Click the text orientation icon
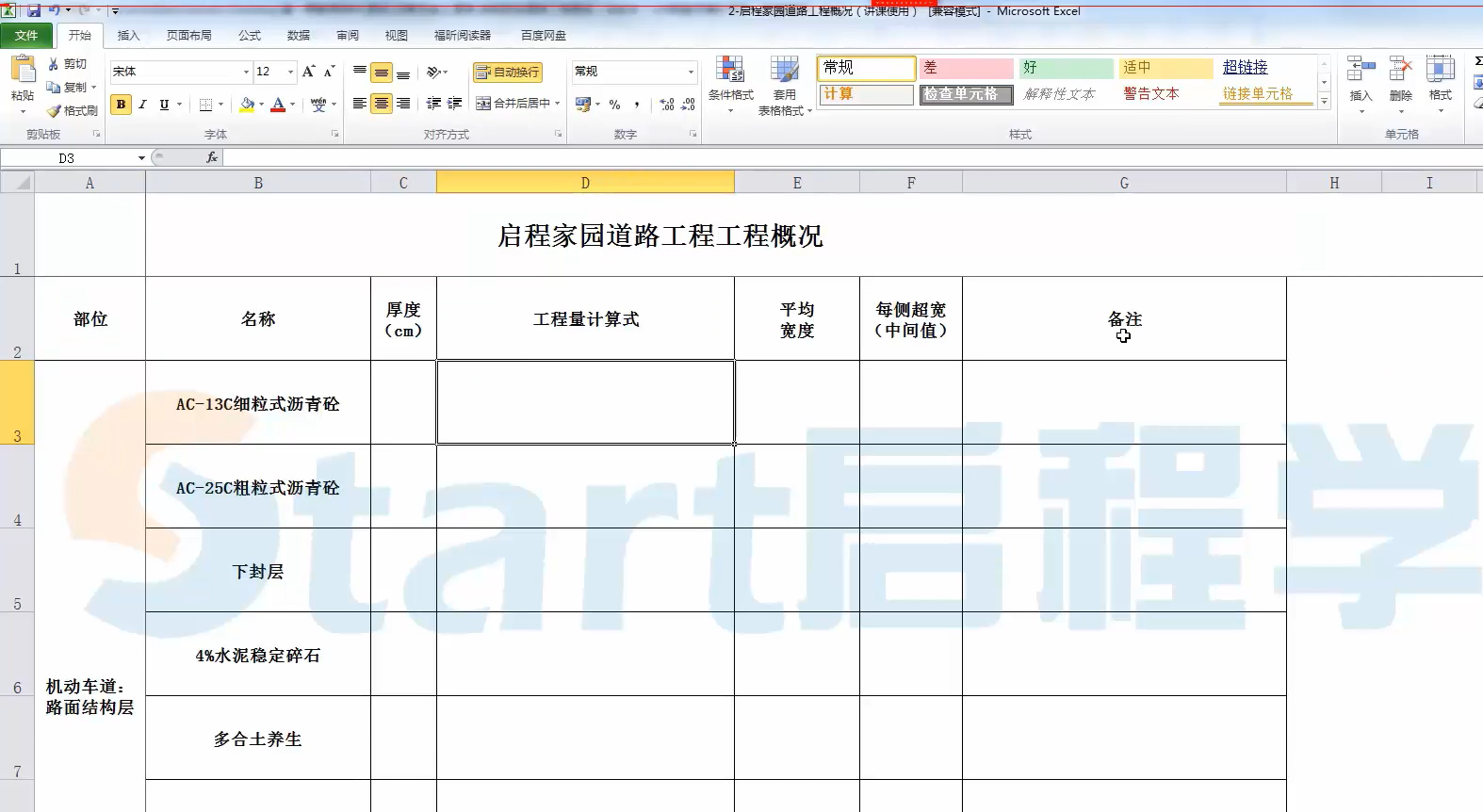 434,72
